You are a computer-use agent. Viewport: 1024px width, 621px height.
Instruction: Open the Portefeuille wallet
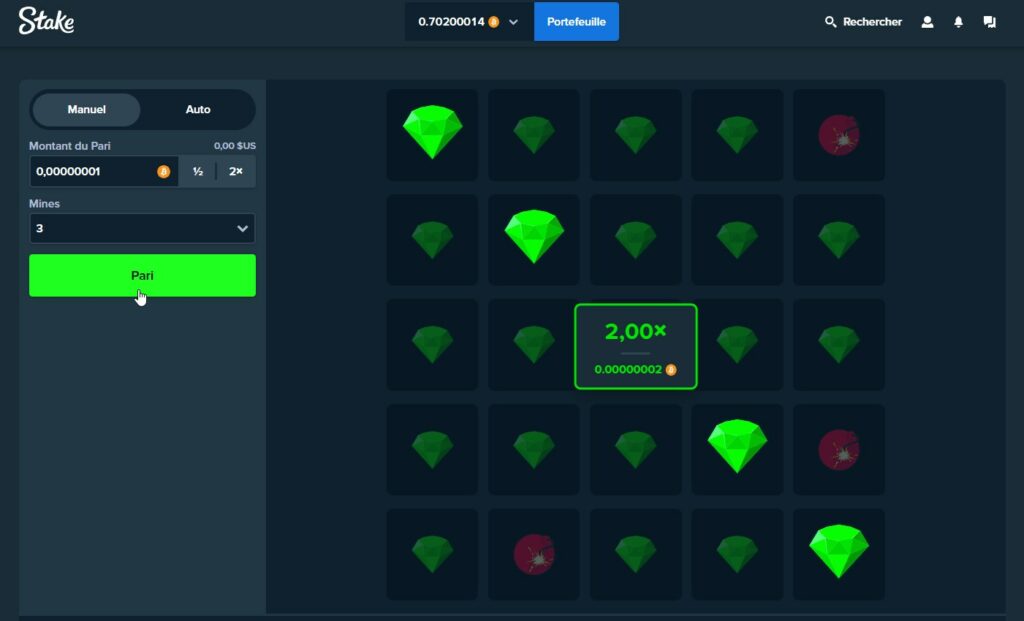[x=576, y=22]
